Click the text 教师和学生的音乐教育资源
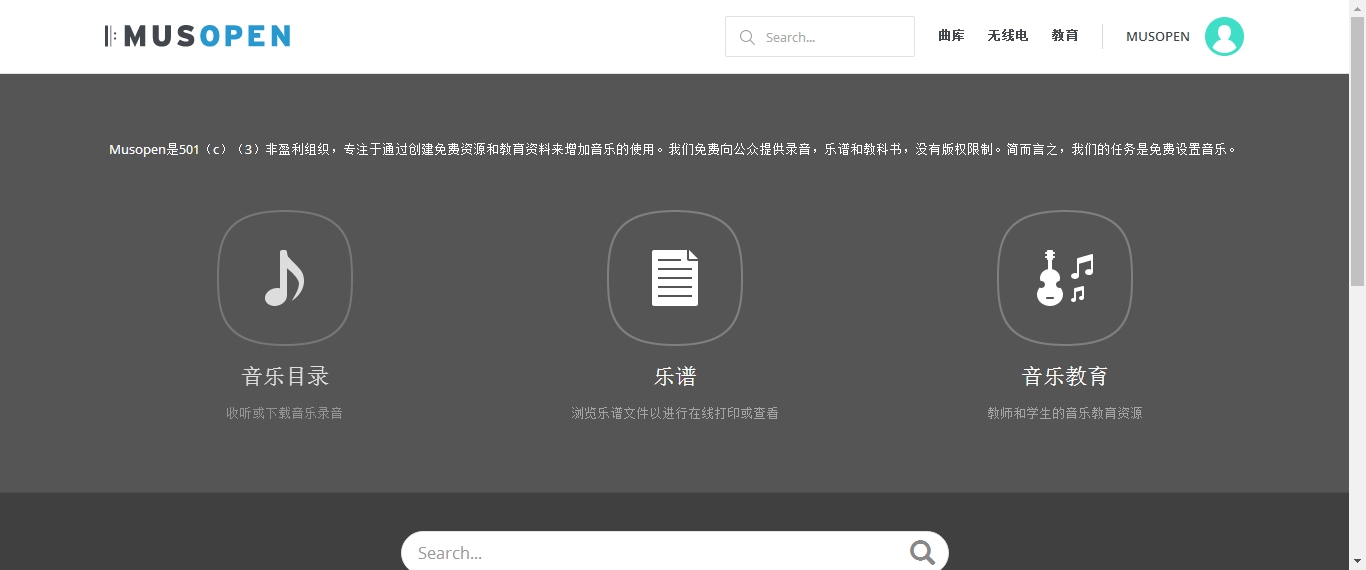Image resolution: width=1366 pixels, height=570 pixels. click(1065, 413)
